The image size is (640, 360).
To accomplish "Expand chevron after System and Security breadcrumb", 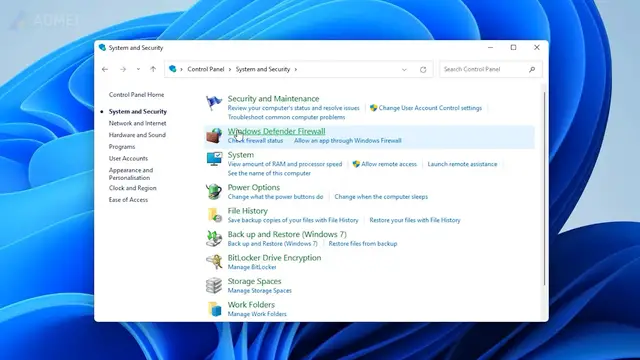I will [x=296, y=69].
